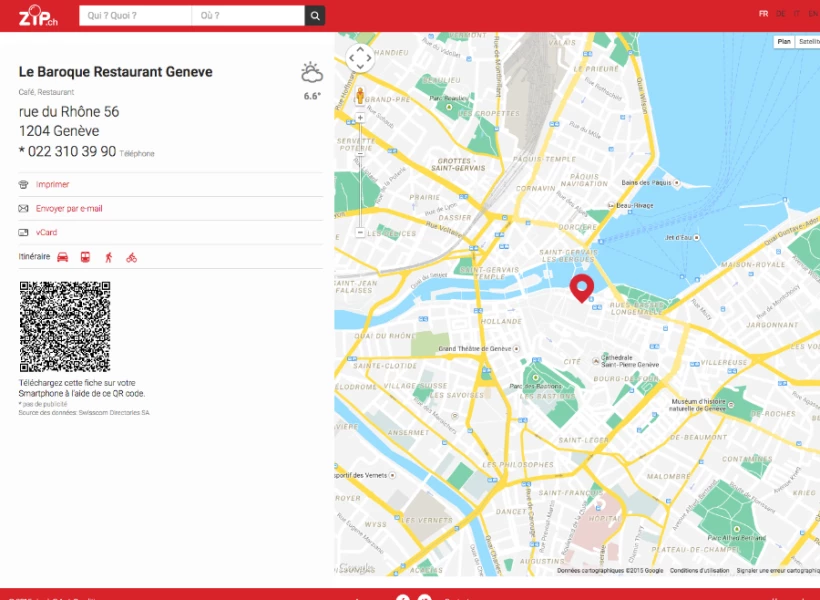The height and width of the screenshot is (600, 820).
Task: Select the Street View pegman icon
Action: 360,96
